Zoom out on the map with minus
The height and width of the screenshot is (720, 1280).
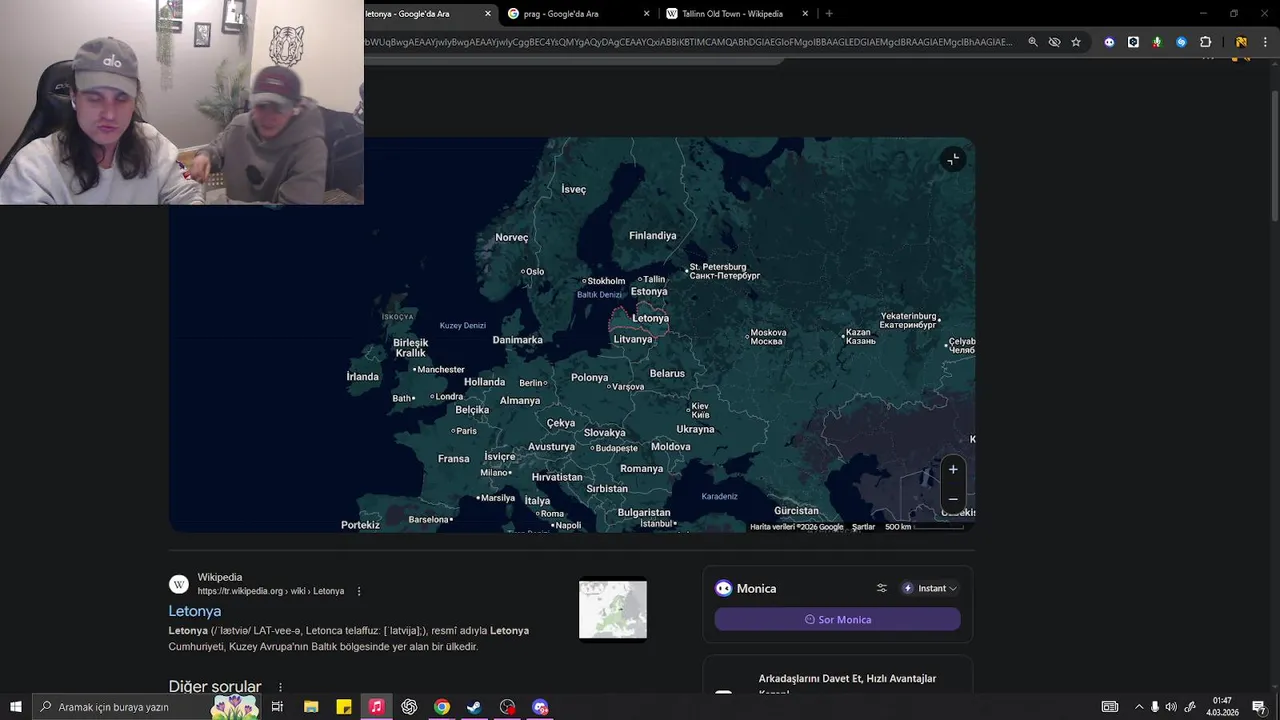[x=953, y=498]
